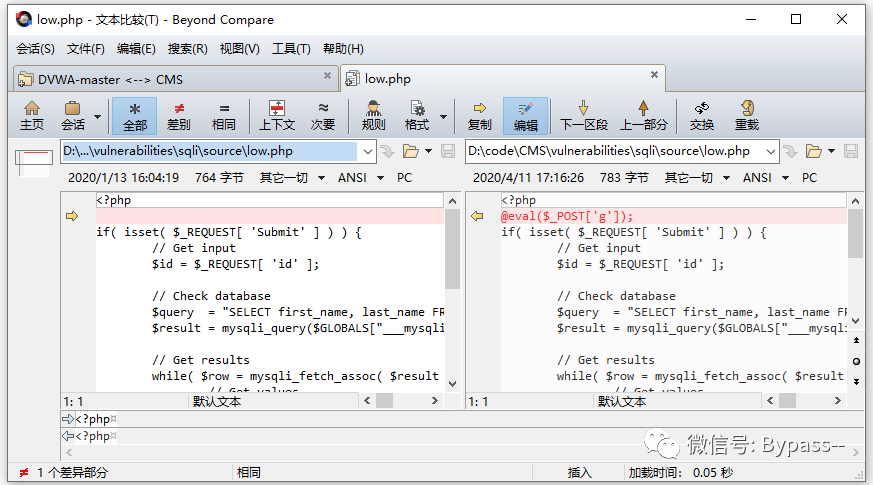The image size is (873, 485).
Task: Click left pane PC line-ending label
Action: [404, 178]
